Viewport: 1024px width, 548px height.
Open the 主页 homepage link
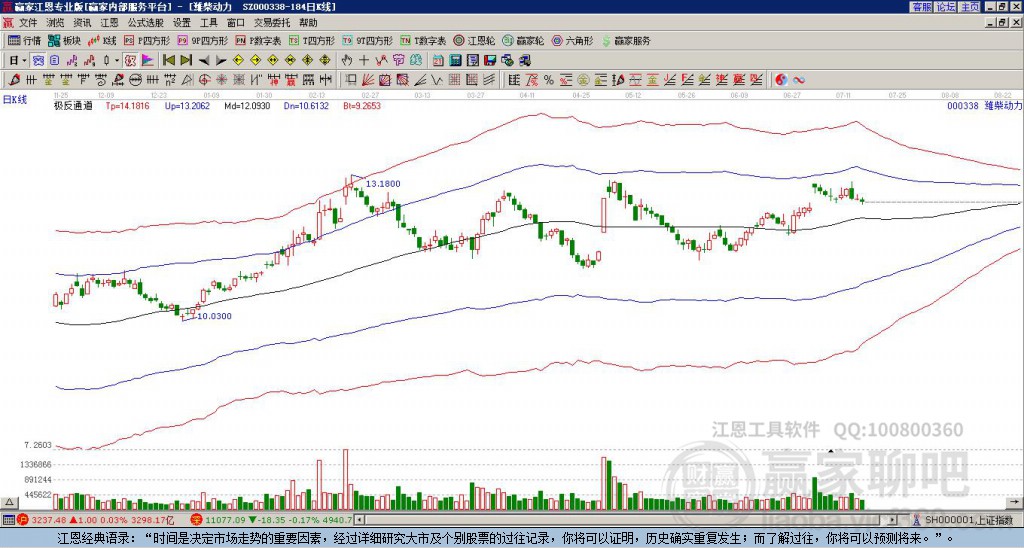pos(969,7)
